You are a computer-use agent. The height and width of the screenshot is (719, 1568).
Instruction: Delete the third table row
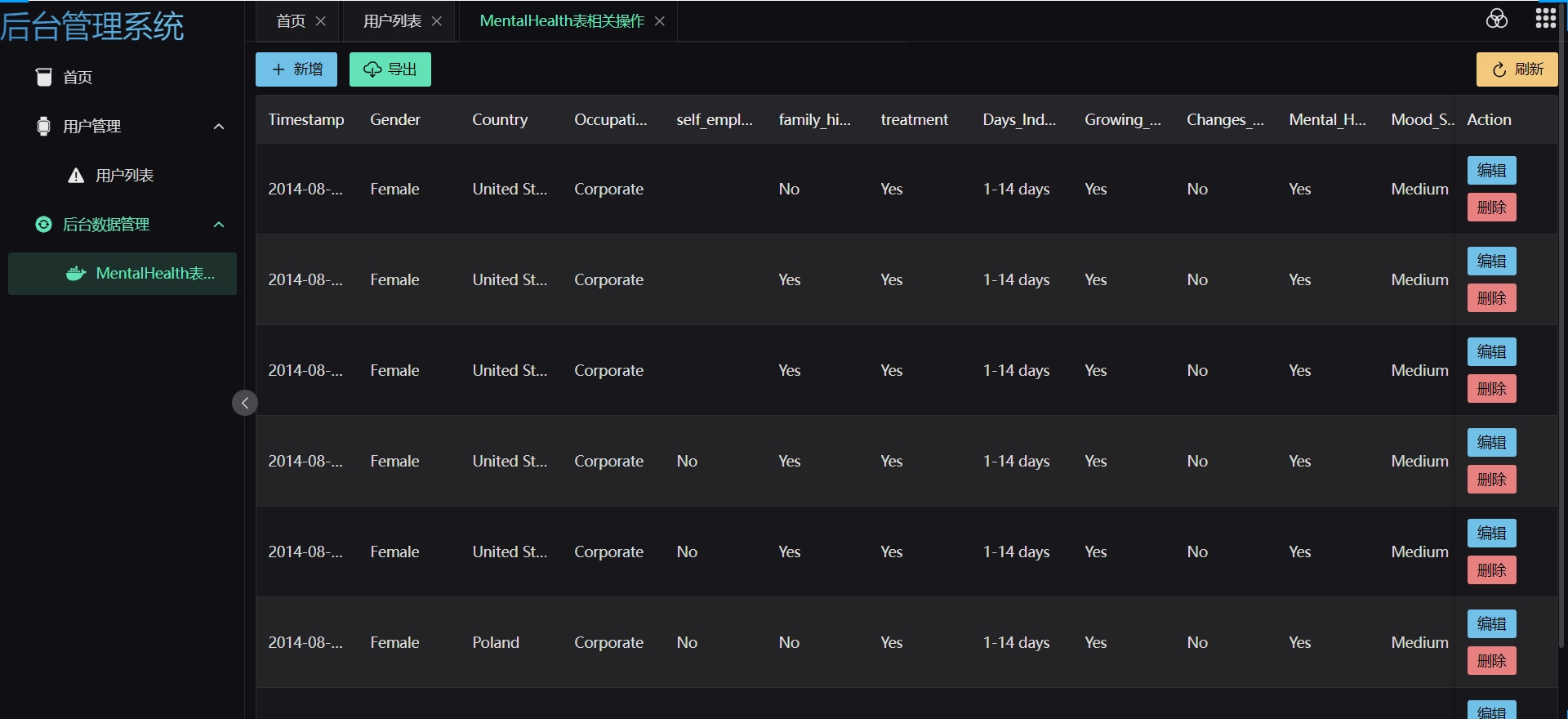pos(1492,389)
